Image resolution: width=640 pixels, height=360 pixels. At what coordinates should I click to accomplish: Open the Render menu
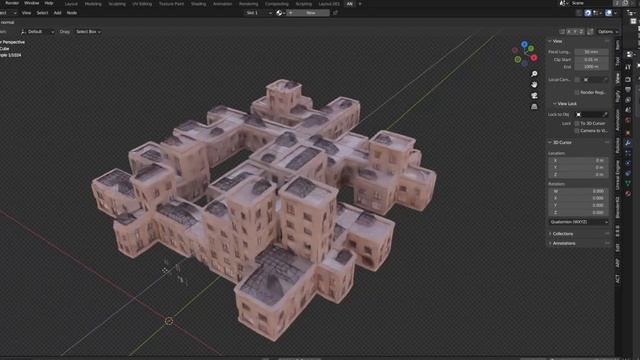(x=11, y=3)
